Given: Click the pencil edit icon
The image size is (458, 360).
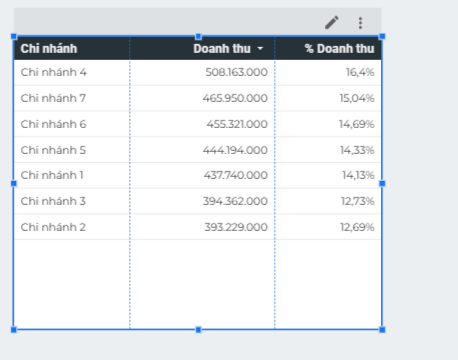Looking at the screenshot, I should point(332,23).
